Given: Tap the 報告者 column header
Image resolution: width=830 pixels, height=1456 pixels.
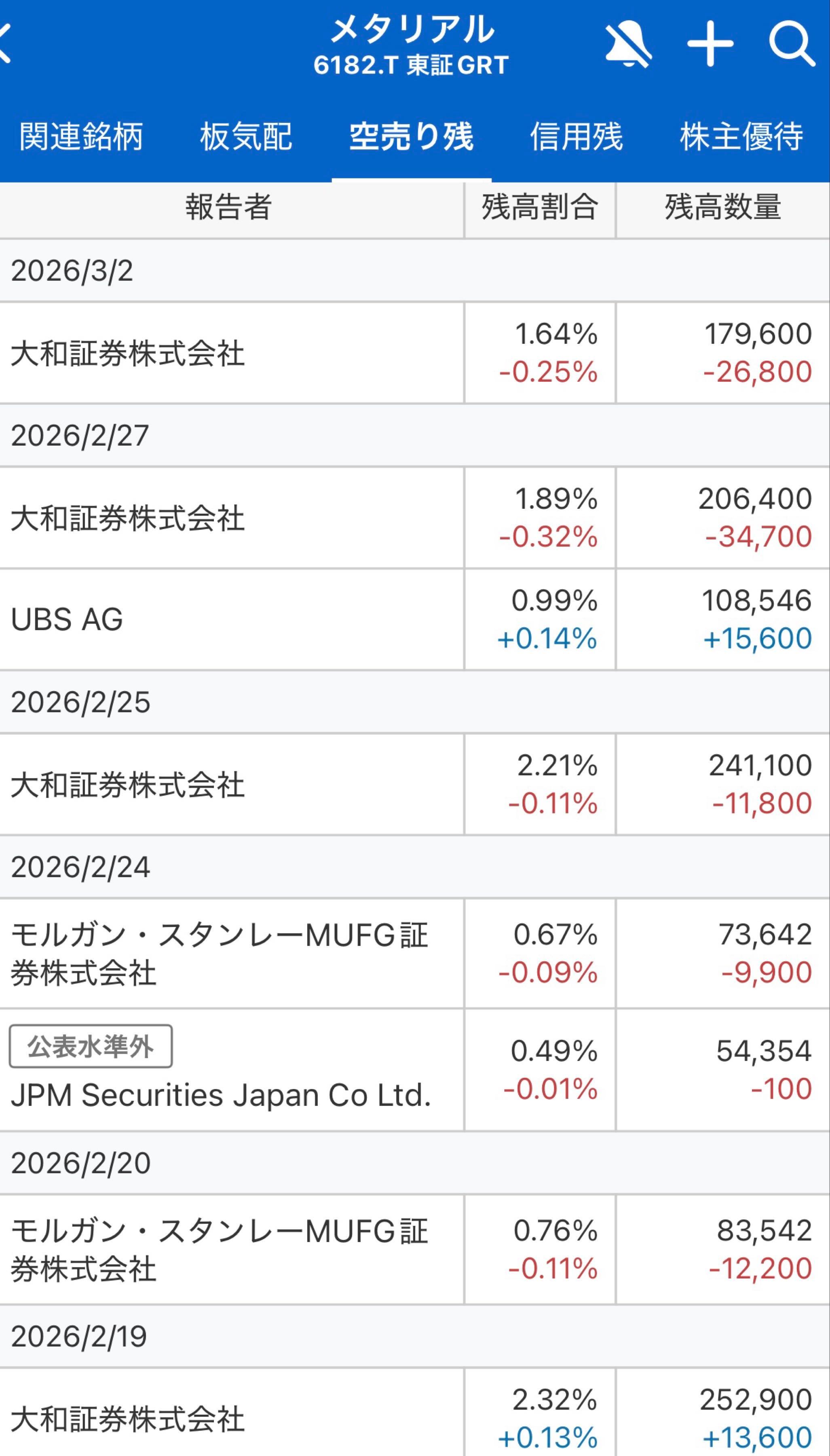Looking at the screenshot, I should [228, 207].
